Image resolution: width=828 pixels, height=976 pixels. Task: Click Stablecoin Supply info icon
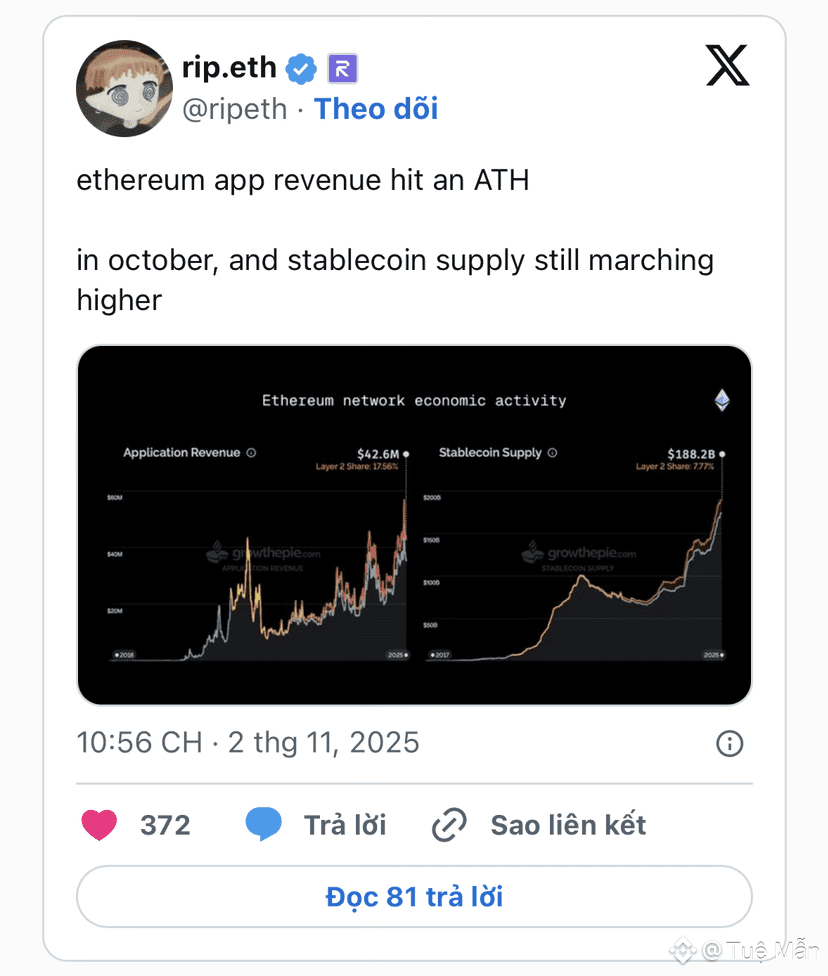click(553, 453)
